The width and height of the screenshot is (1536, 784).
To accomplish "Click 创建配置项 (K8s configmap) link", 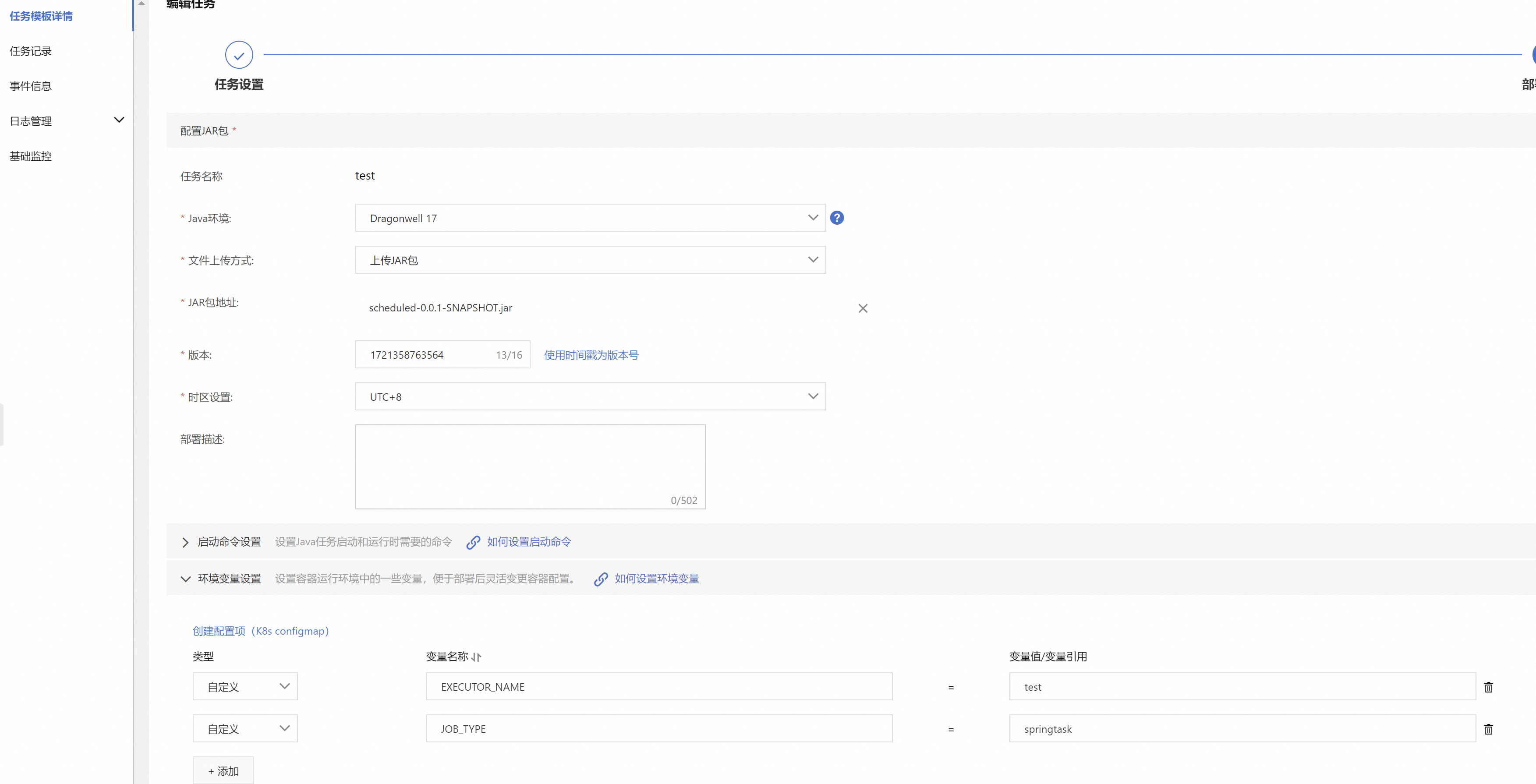I will click(261, 631).
